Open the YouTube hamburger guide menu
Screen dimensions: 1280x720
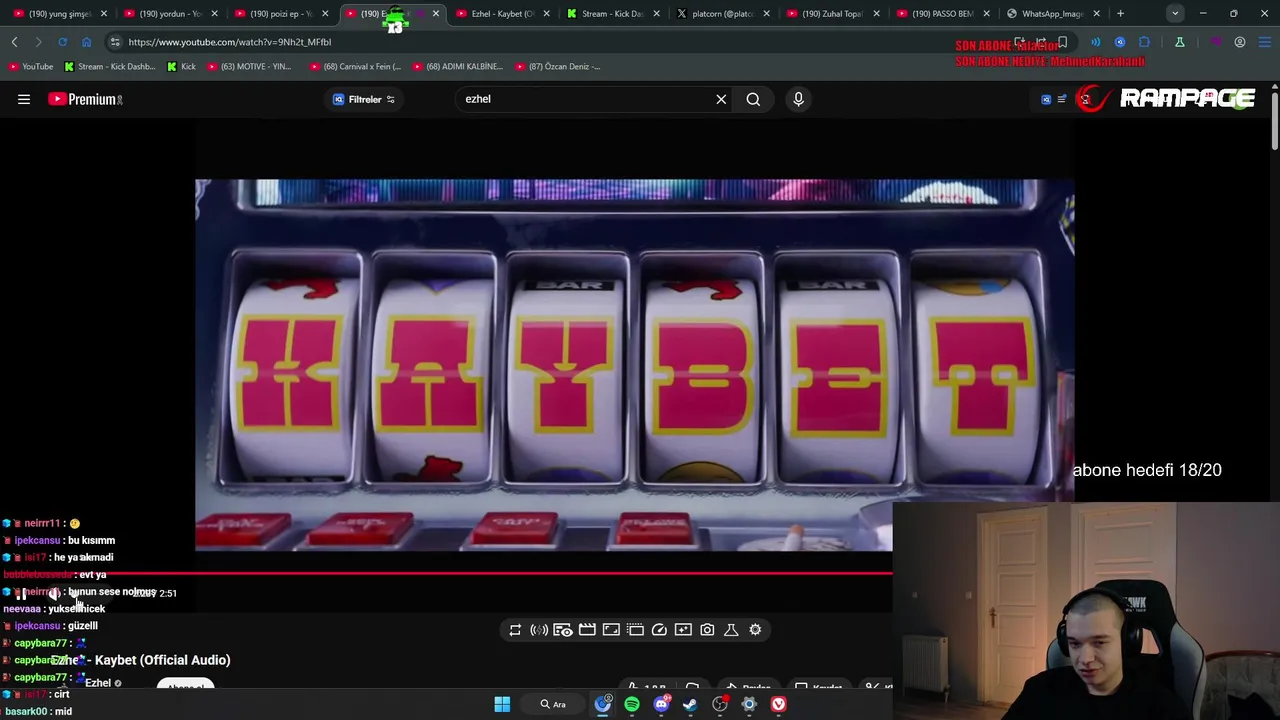pos(24,99)
